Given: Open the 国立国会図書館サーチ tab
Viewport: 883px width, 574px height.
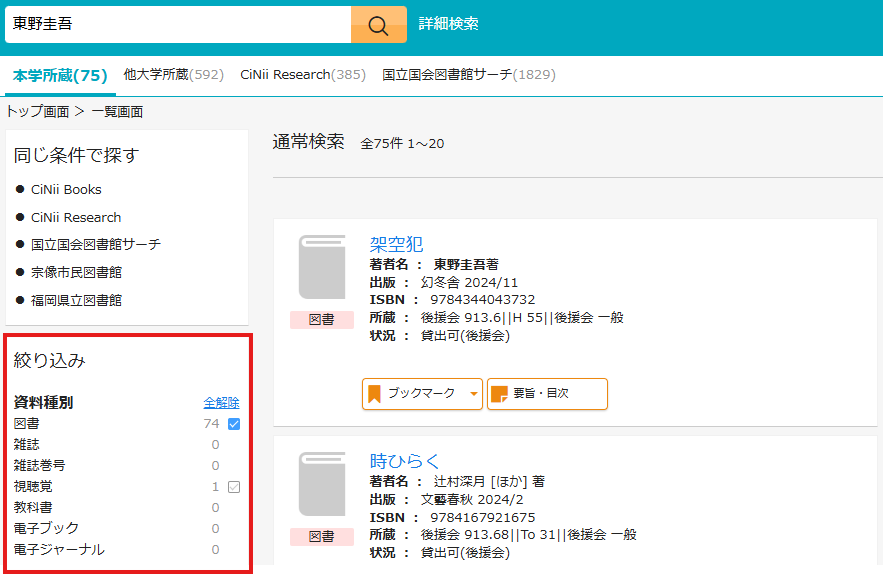Looking at the screenshot, I should [468, 75].
